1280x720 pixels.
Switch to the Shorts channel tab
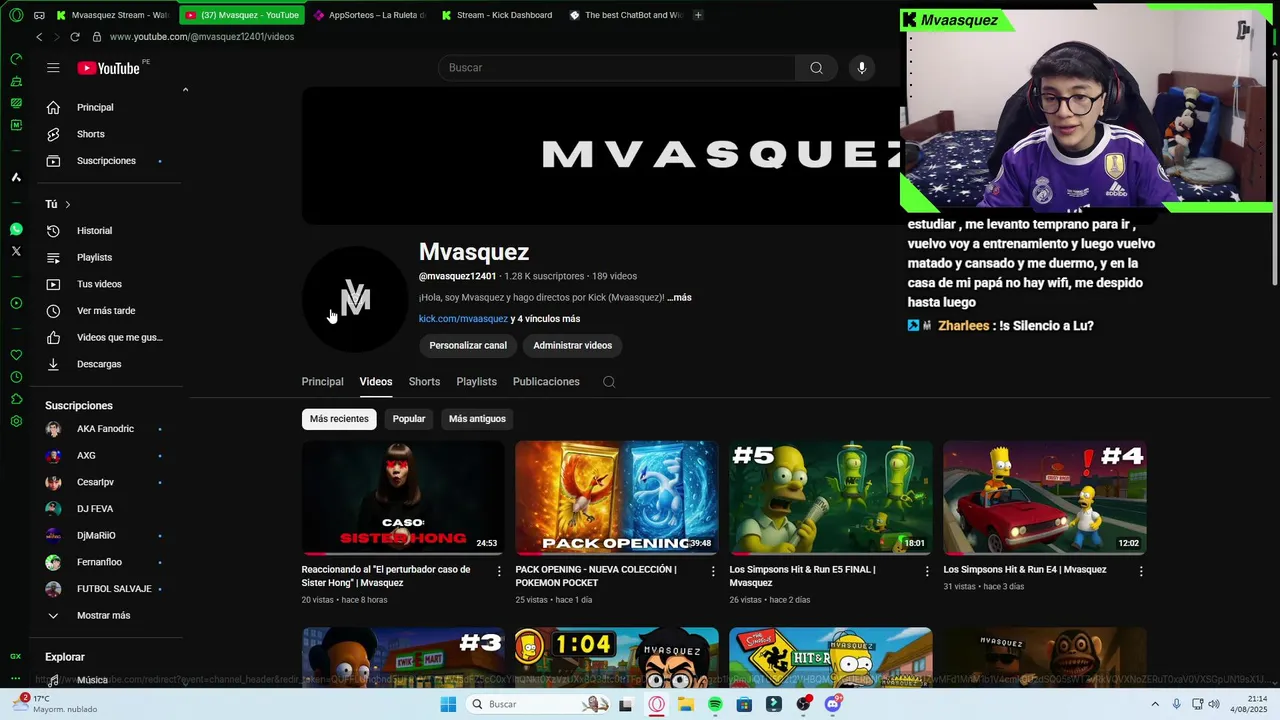click(x=424, y=382)
